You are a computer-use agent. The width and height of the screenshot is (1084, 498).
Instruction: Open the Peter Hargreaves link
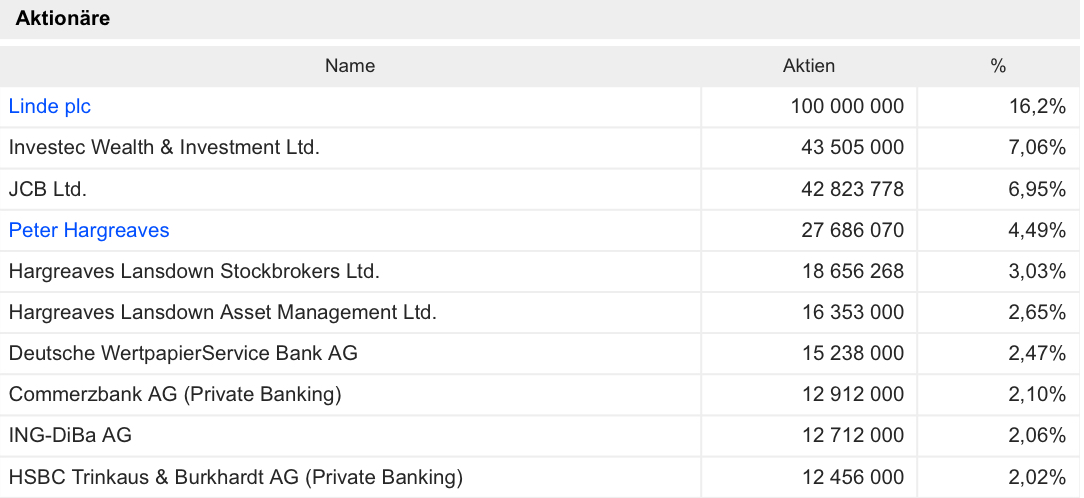pos(89,230)
